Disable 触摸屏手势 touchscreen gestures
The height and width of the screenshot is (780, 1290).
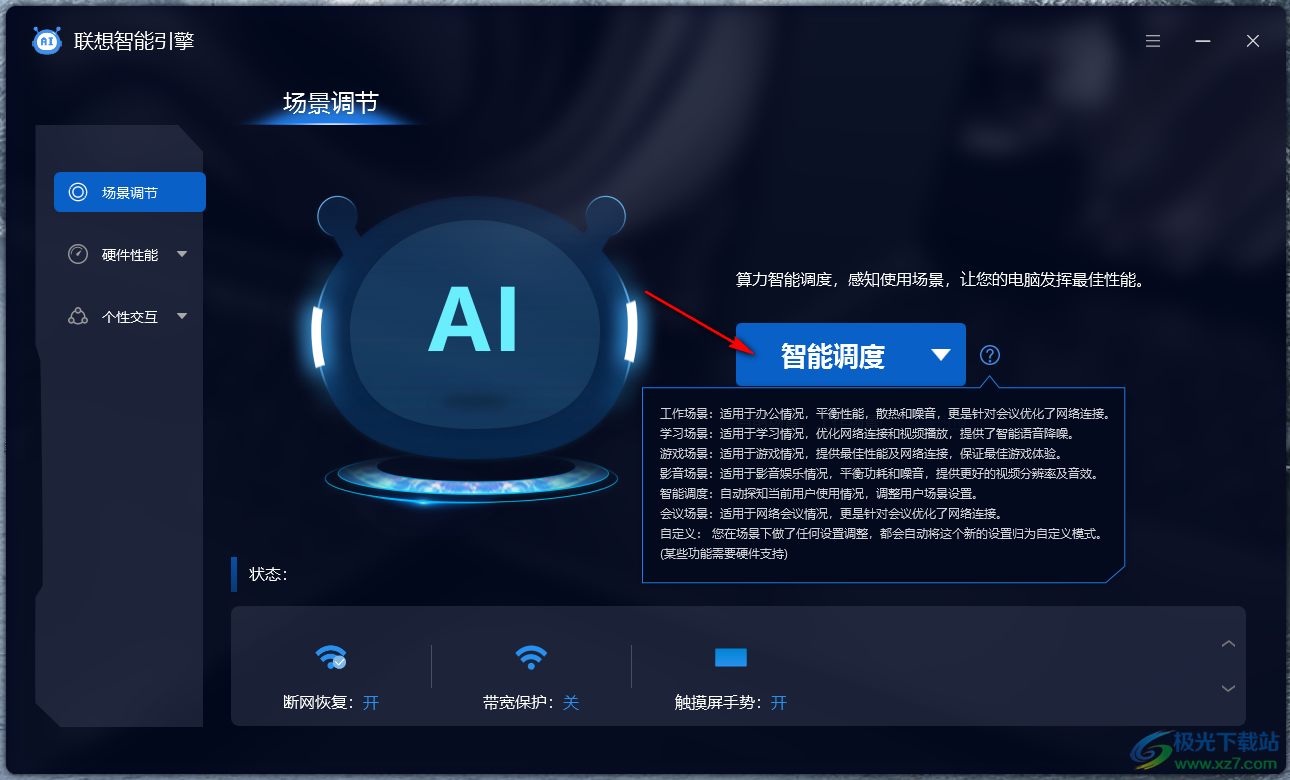click(x=779, y=703)
